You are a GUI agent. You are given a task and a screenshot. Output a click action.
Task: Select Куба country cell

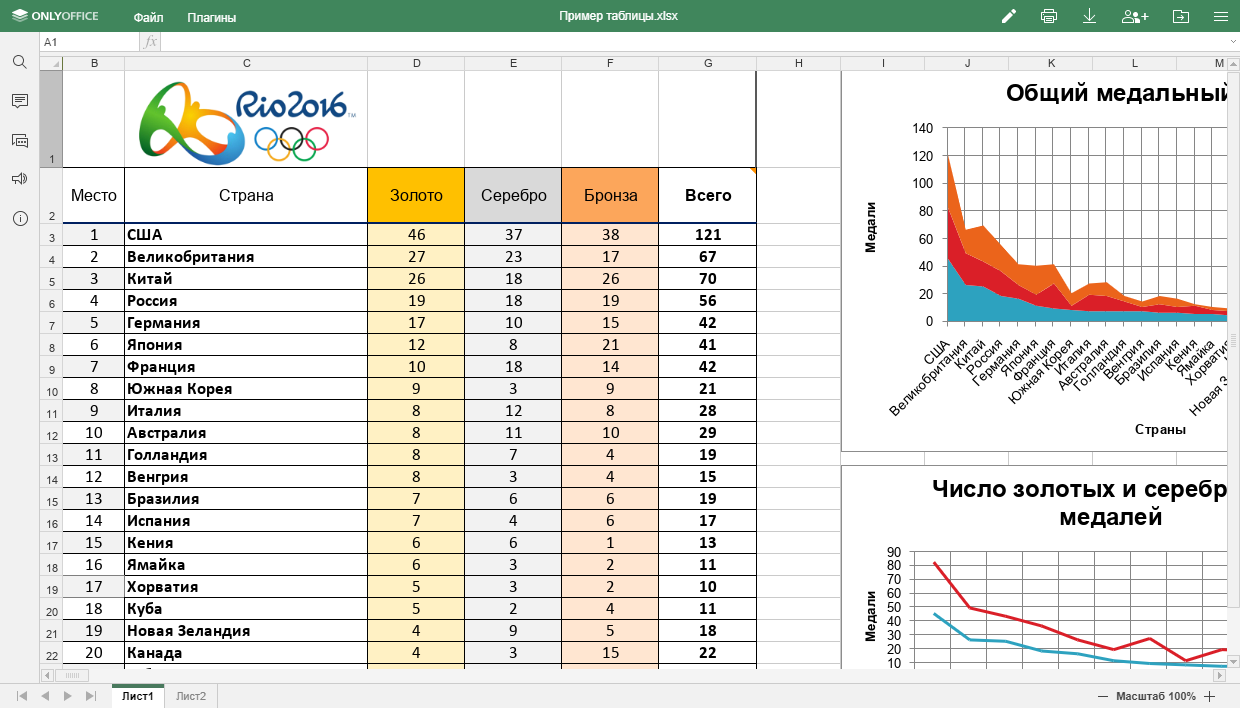246,609
